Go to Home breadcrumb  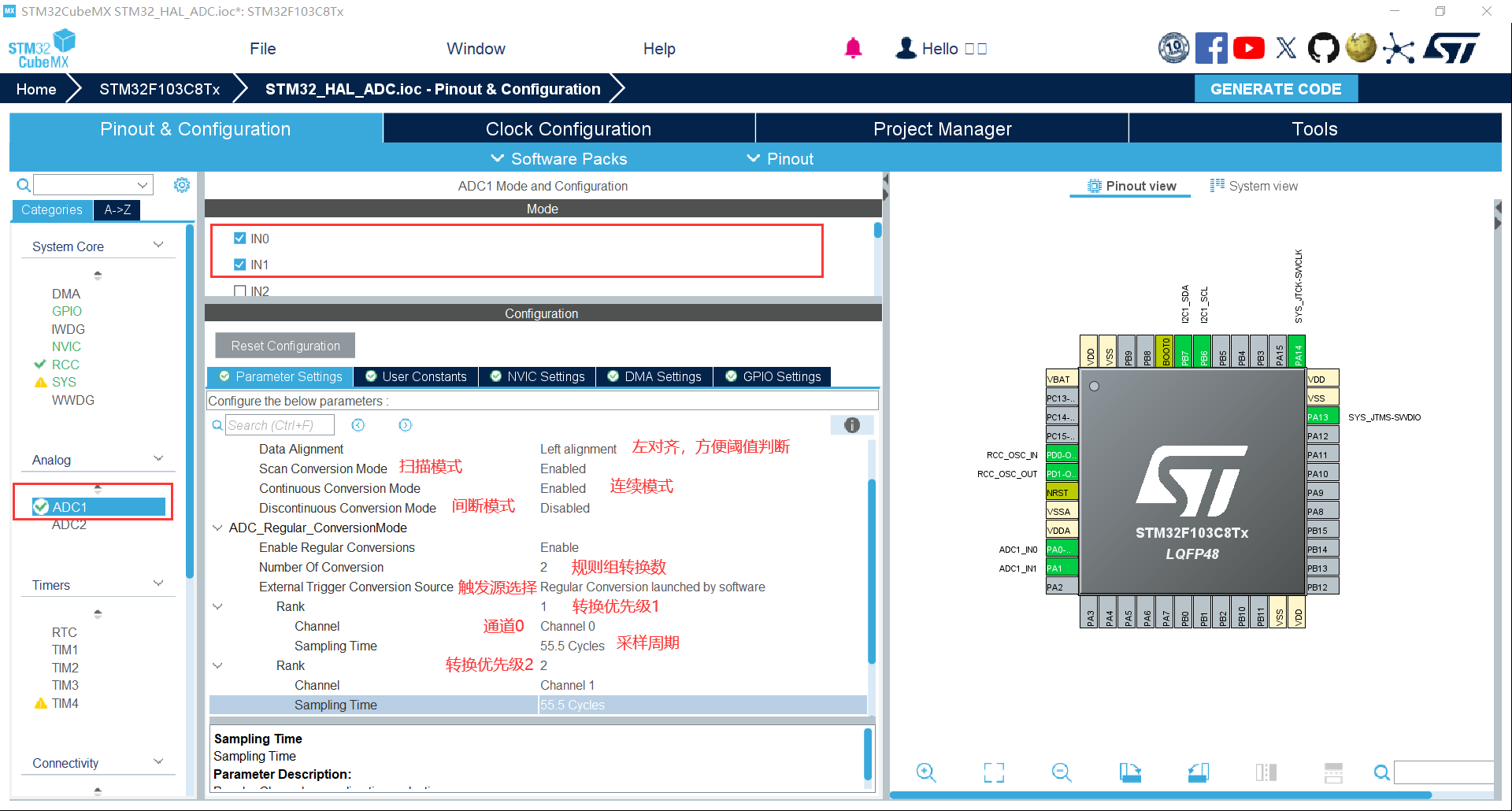click(36, 89)
